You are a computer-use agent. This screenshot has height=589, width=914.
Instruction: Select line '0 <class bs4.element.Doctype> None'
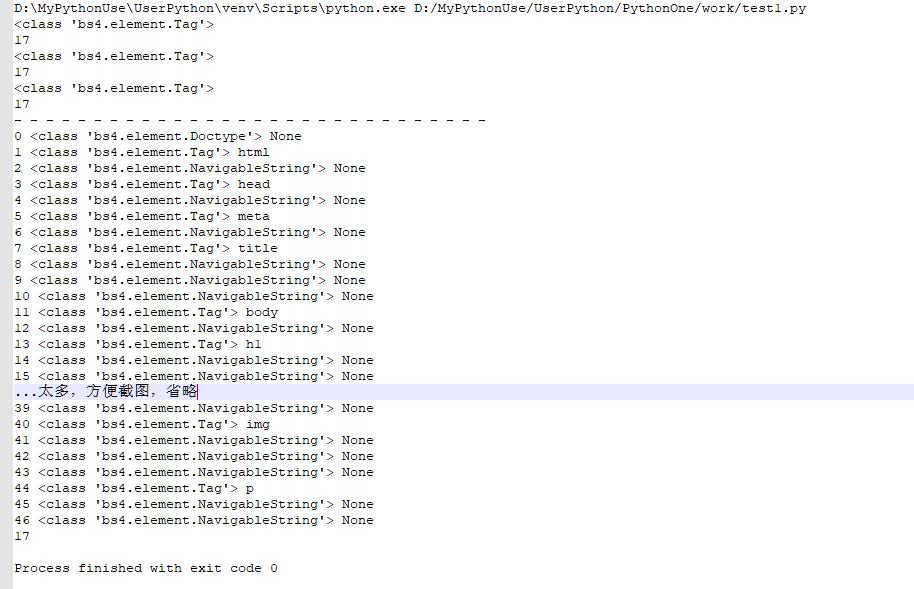(x=157, y=136)
